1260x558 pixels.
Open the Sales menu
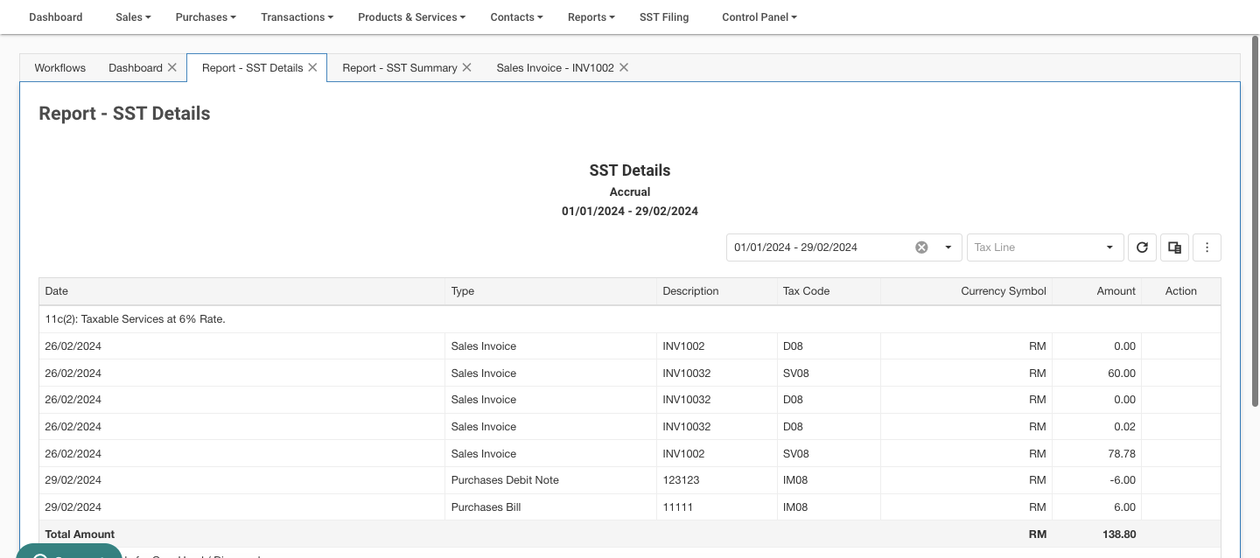pyautogui.click(x=132, y=17)
